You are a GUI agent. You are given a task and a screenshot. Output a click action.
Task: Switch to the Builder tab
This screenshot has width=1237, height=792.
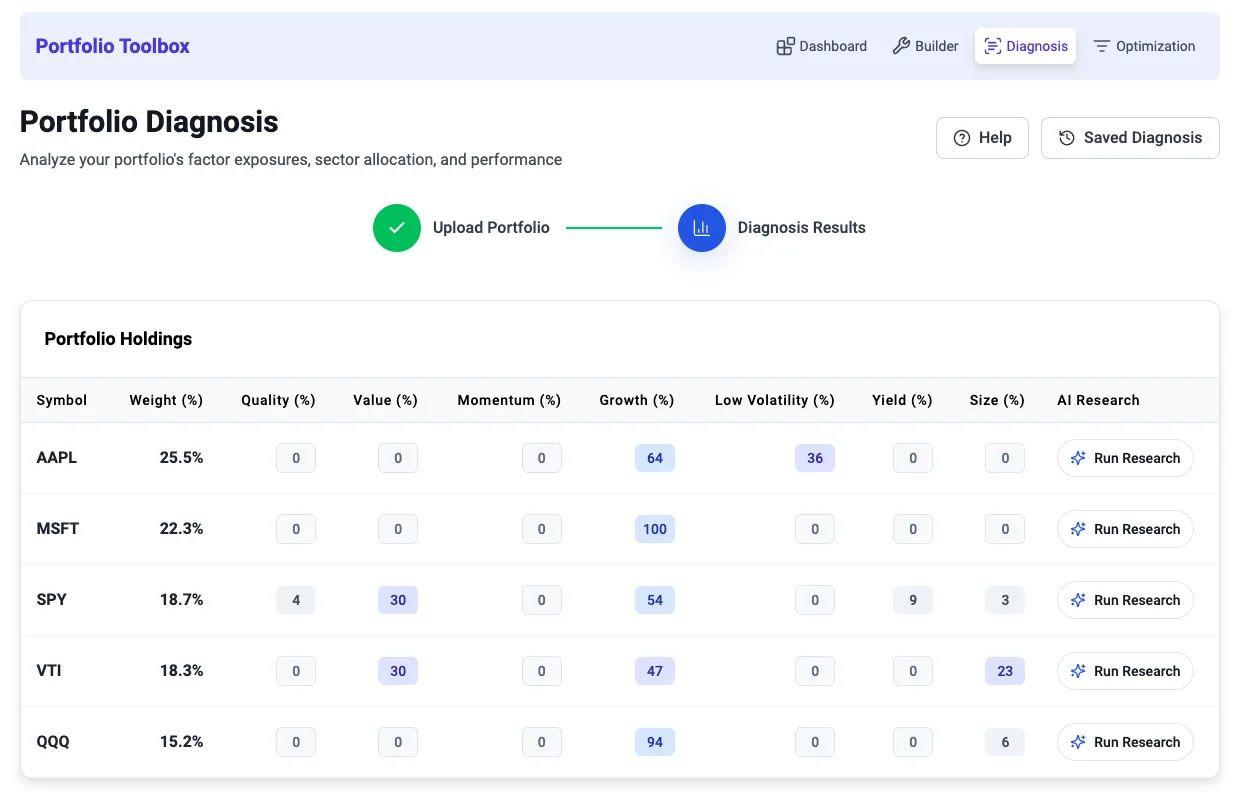925,46
